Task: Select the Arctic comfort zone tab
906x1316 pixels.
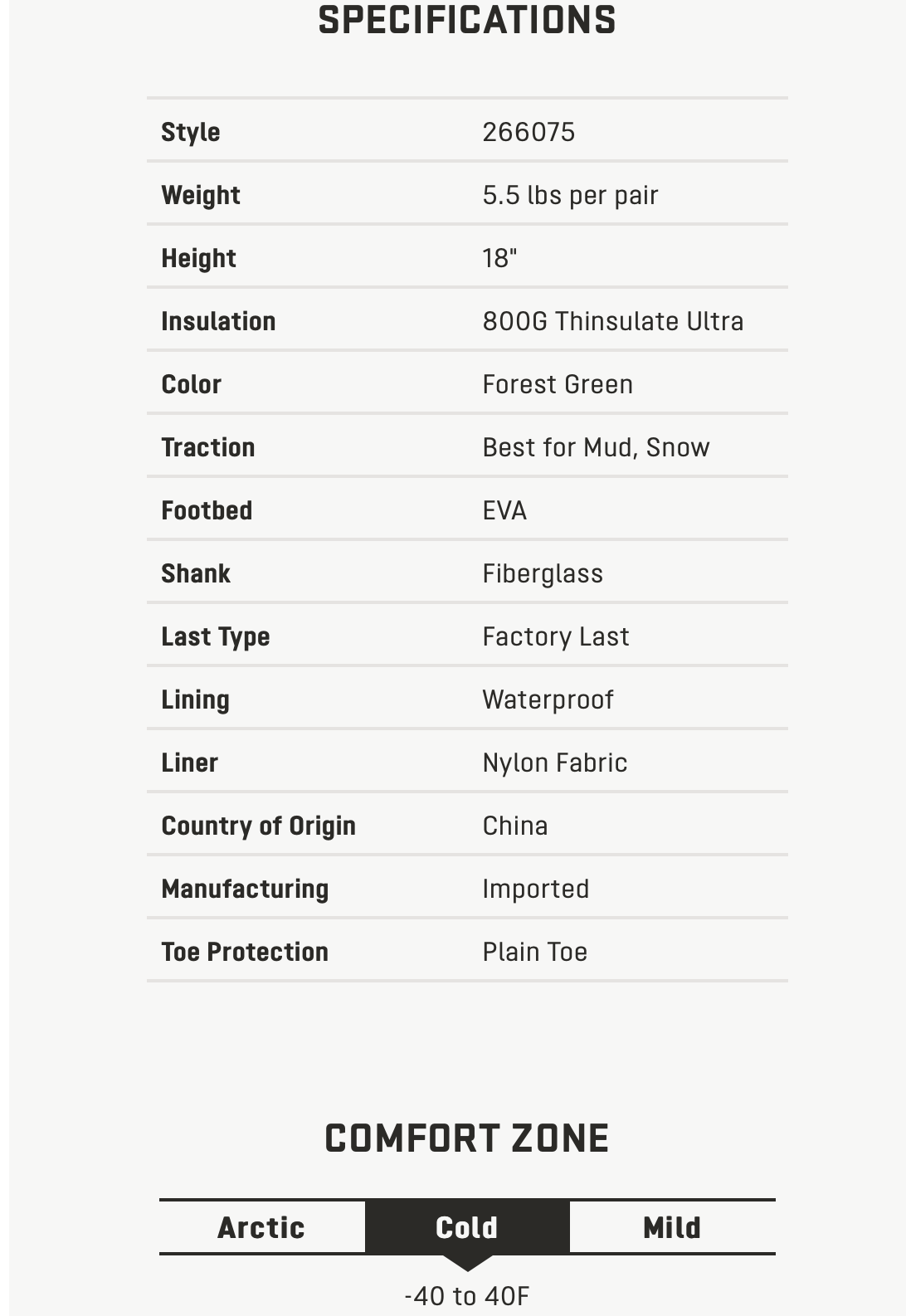Action: [261, 1227]
